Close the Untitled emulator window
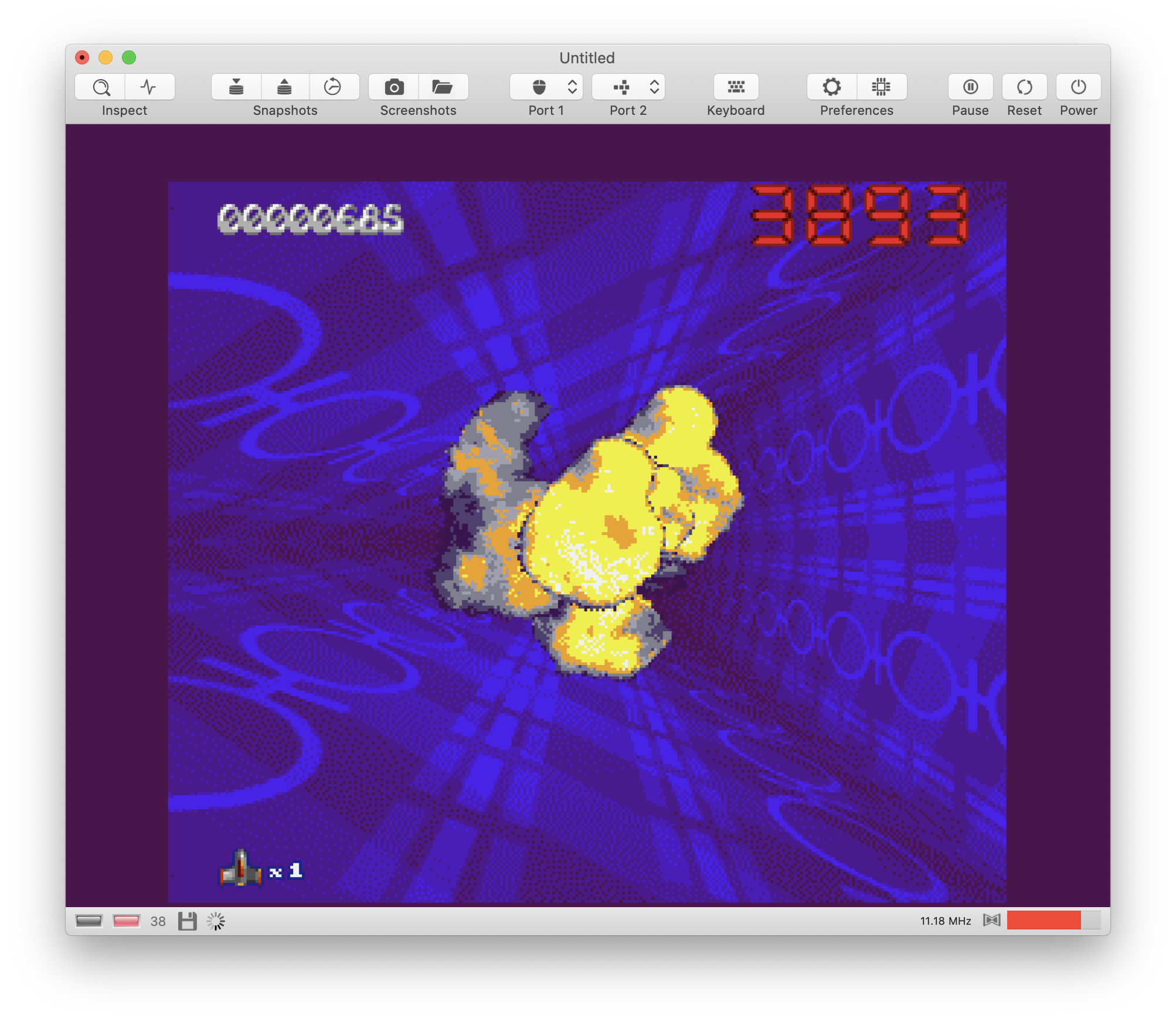The height and width of the screenshot is (1022, 1176). (x=82, y=57)
